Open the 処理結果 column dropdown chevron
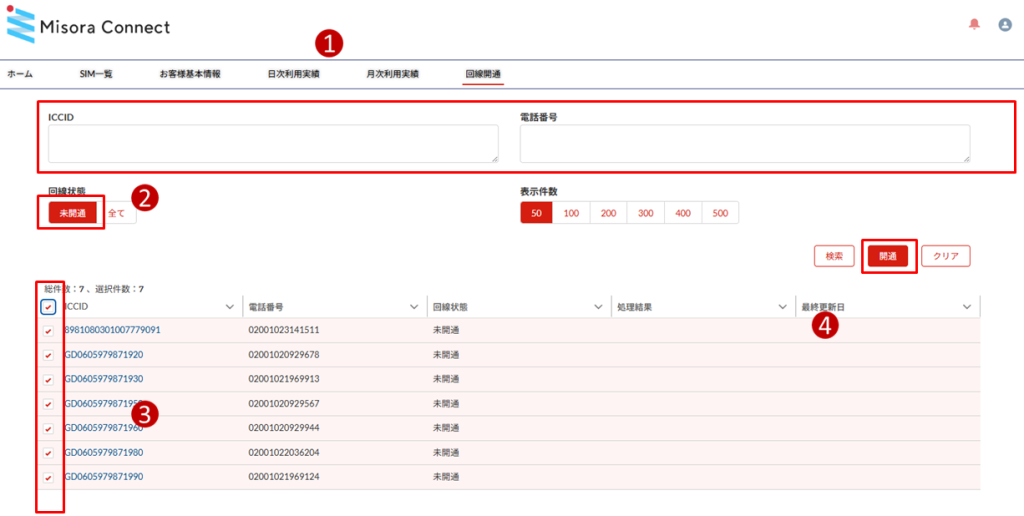The width and height of the screenshot is (1024, 516). [x=598, y=307]
